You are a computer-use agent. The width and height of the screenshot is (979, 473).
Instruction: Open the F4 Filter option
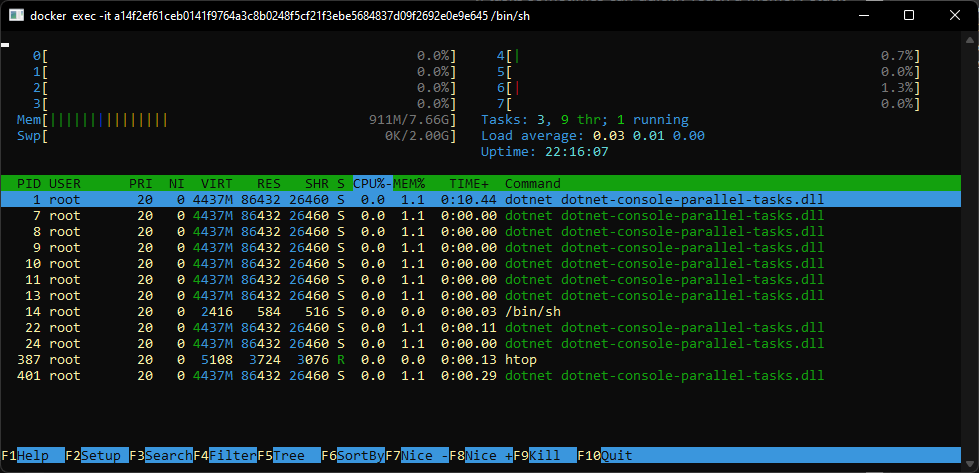click(225, 456)
